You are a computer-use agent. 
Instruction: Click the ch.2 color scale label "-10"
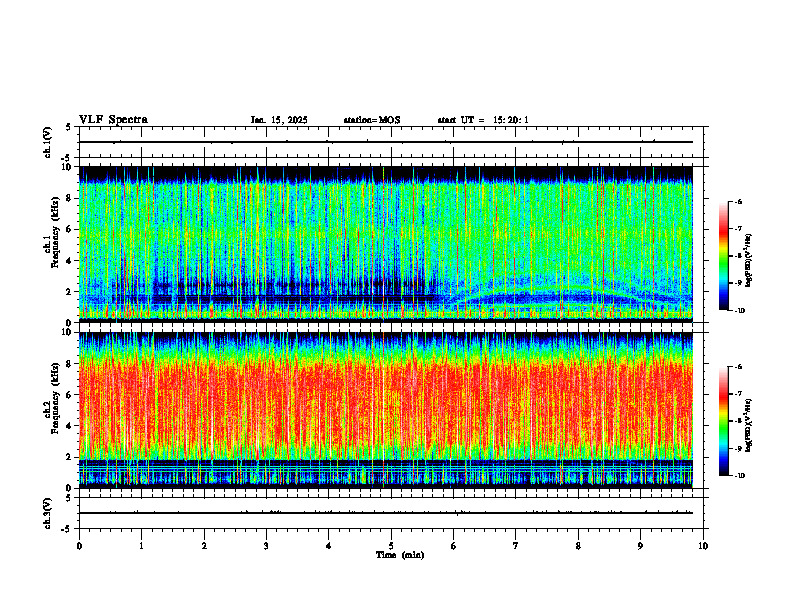[x=740, y=475]
